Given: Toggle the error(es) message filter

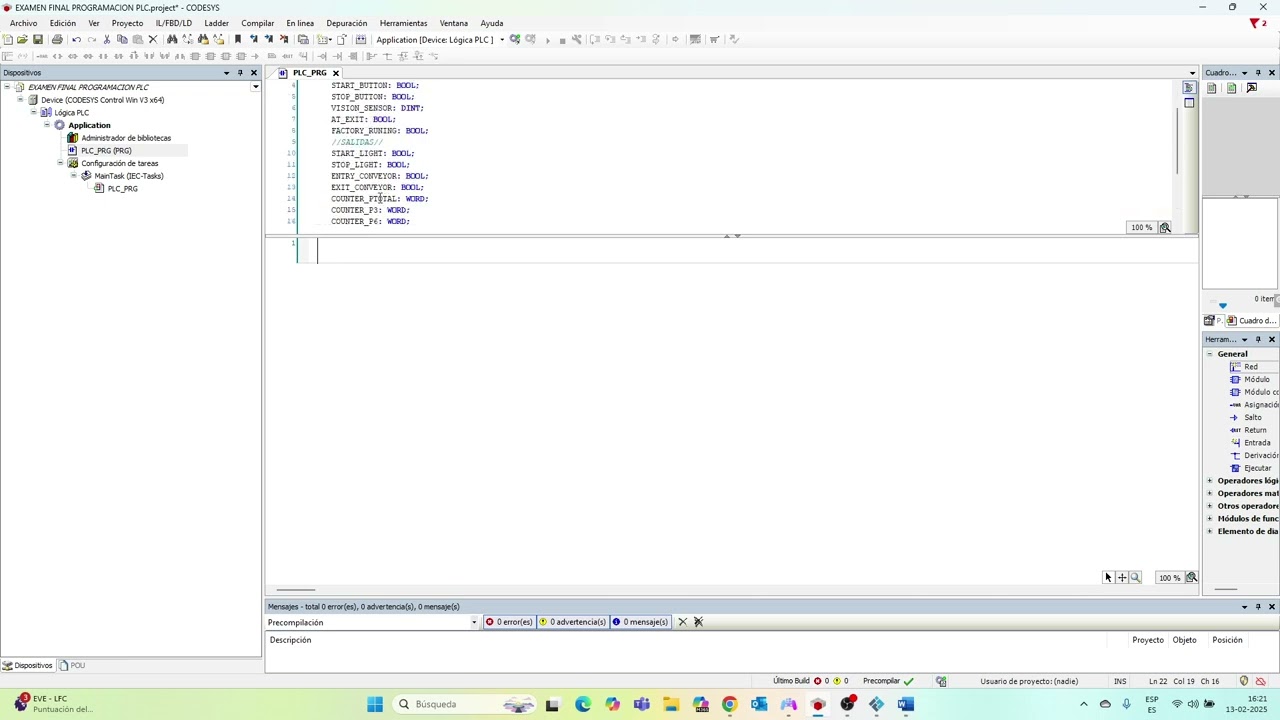Looking at the screenshot, I should click(x=509, y=622).
